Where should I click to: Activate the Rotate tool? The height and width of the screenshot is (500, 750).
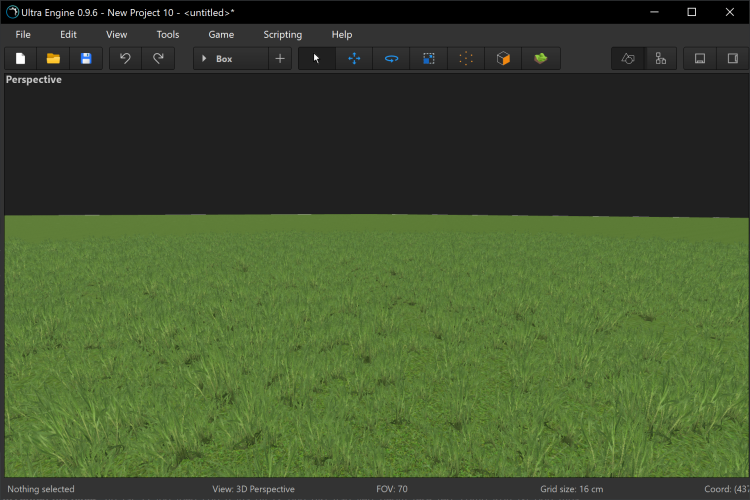(x=391, y=58)
